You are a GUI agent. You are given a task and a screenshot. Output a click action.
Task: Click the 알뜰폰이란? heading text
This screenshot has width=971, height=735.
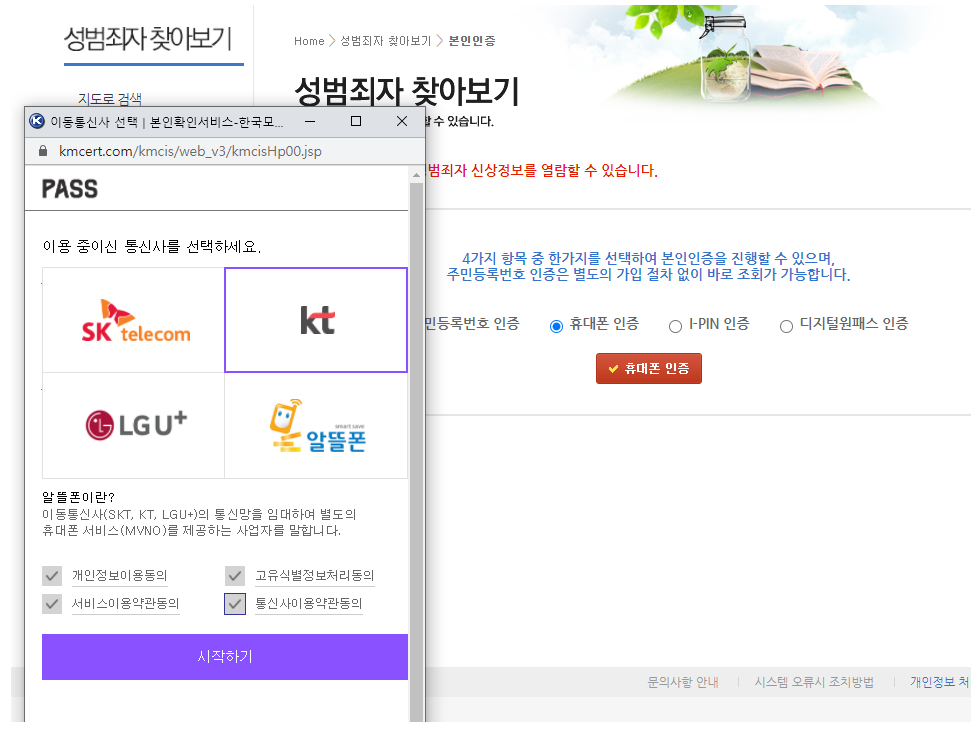pos(79,497)
